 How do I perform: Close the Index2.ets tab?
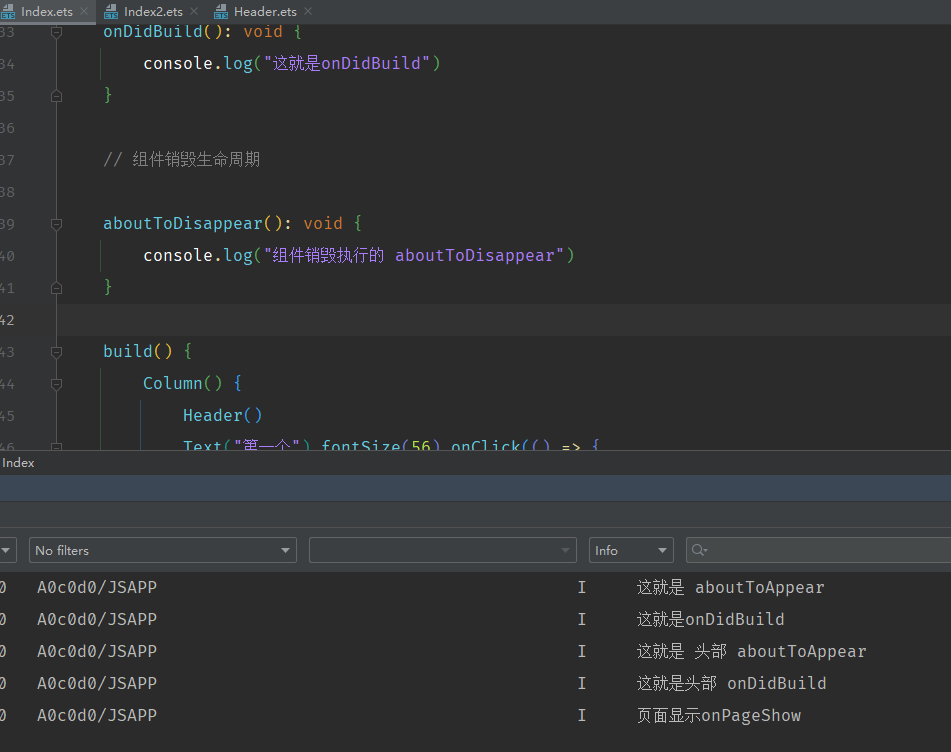[194, 12]
